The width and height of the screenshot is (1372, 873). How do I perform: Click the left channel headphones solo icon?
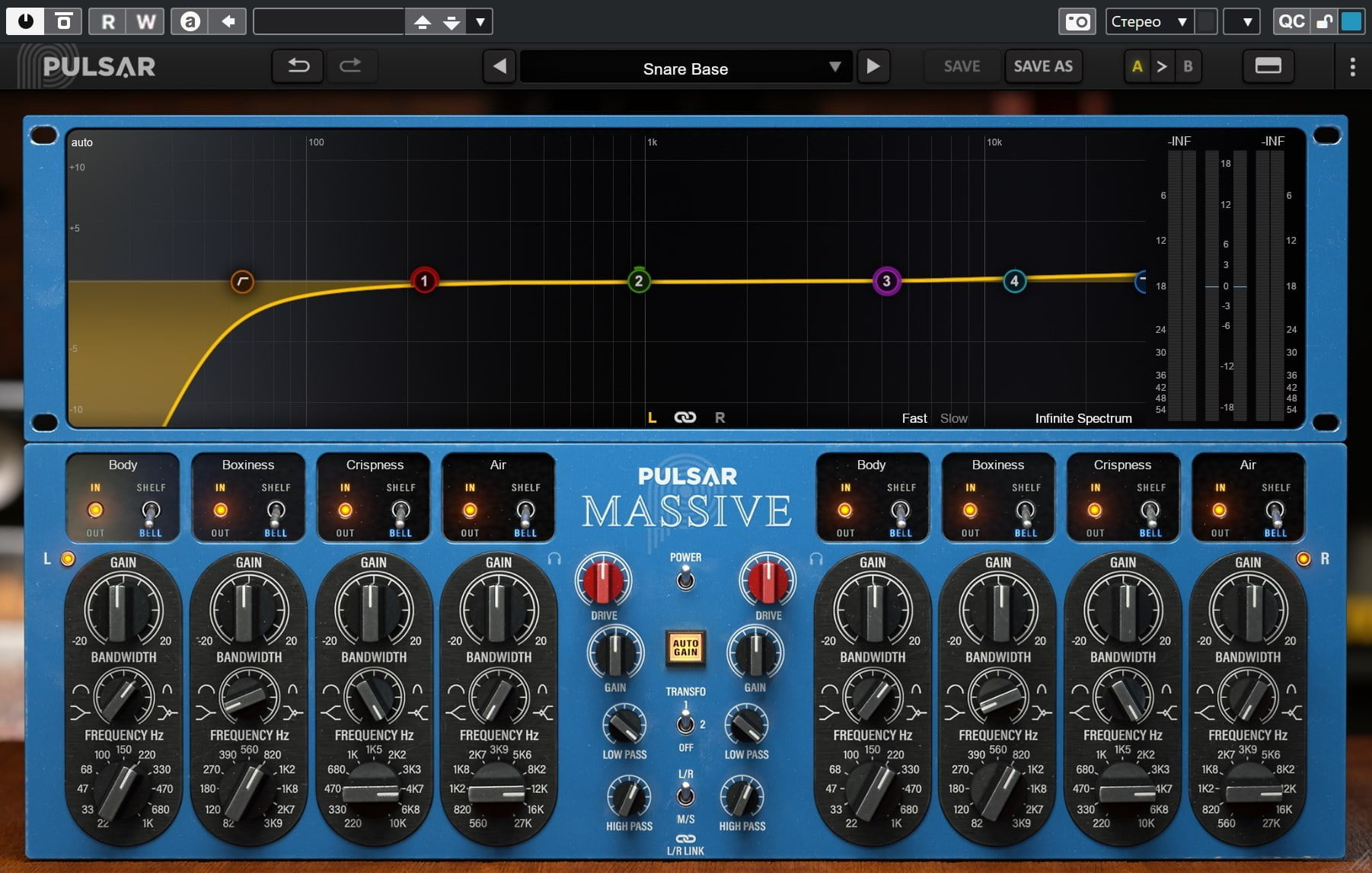click(x=554, y=559)
